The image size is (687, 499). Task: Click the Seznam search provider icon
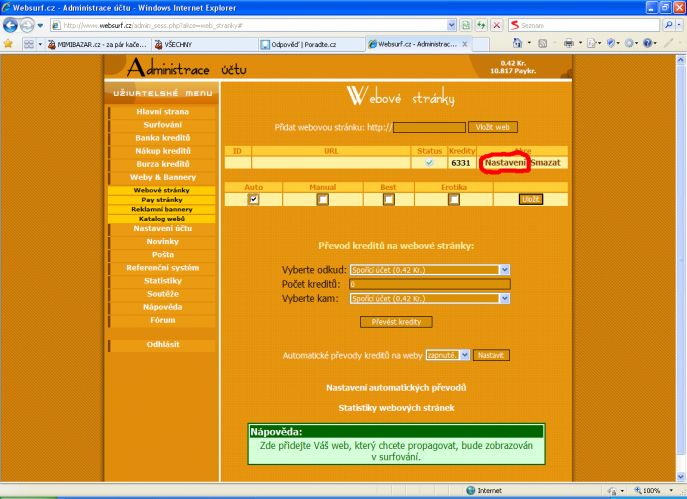coord(514,25)
